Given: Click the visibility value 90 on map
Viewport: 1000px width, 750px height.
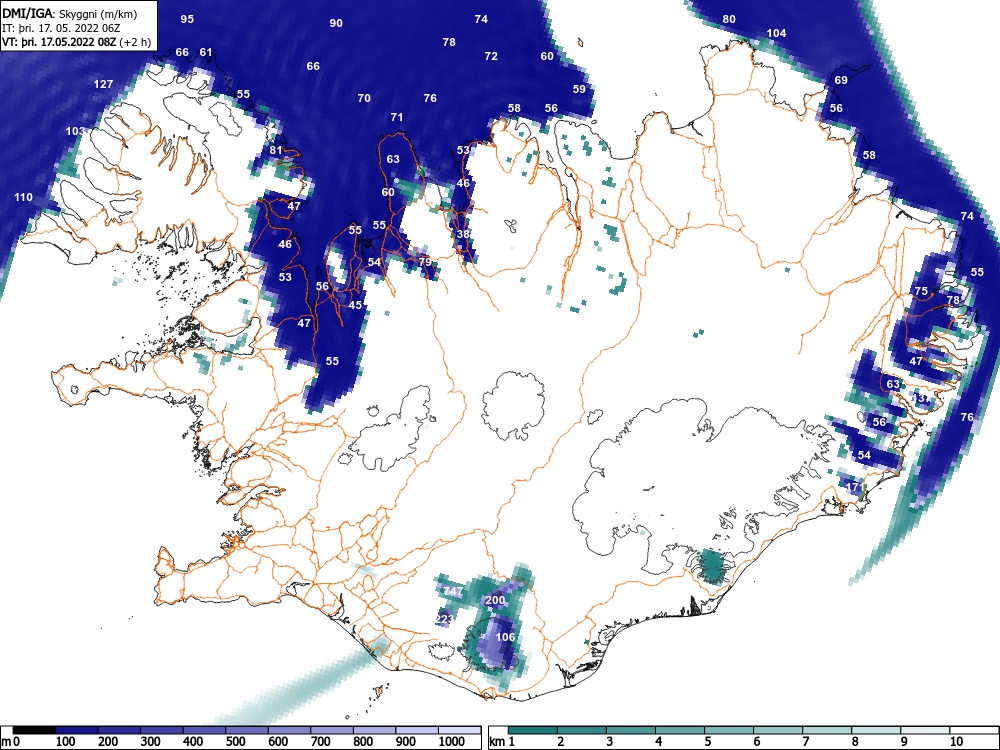Looking at the screenshot, I should pos(336,23).
